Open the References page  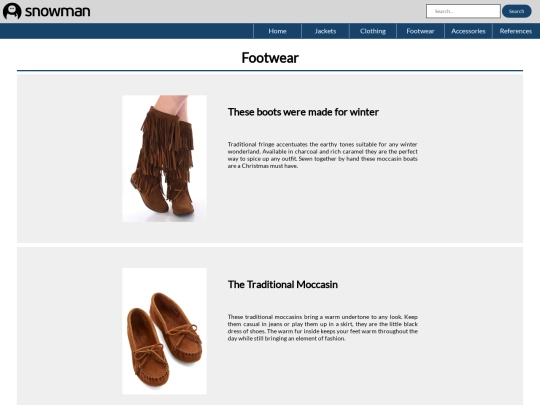tap(516, 31)
